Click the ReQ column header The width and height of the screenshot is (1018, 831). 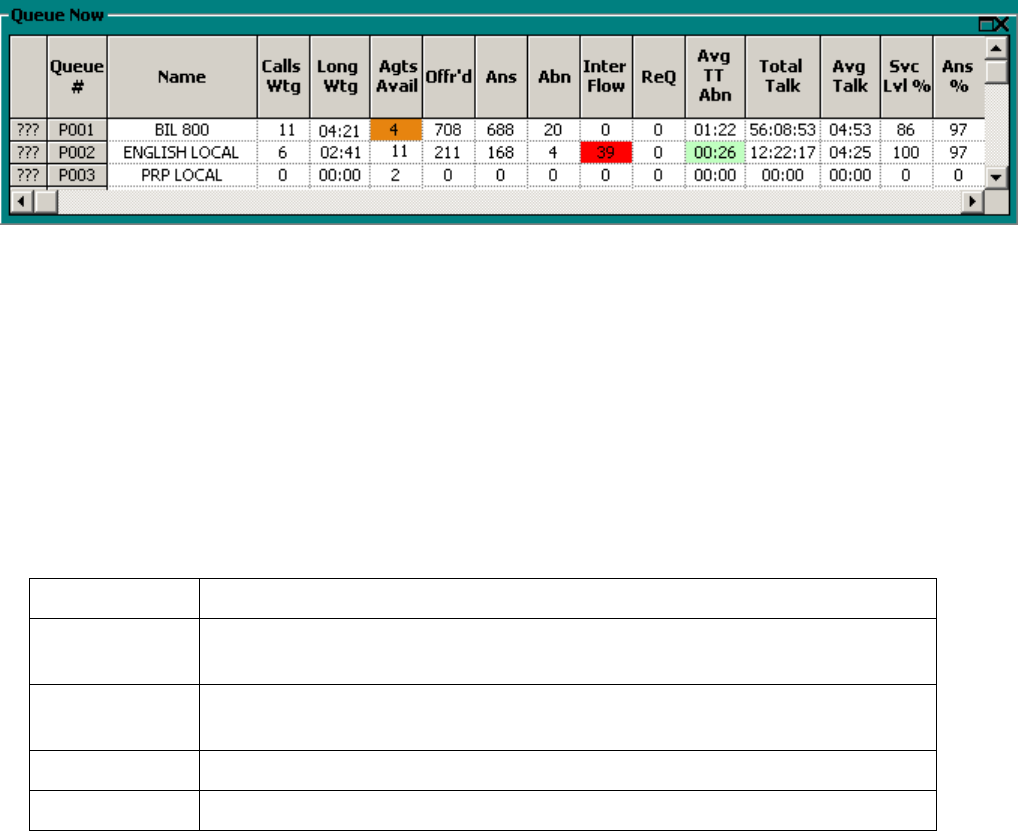click(x=659, y=77)
